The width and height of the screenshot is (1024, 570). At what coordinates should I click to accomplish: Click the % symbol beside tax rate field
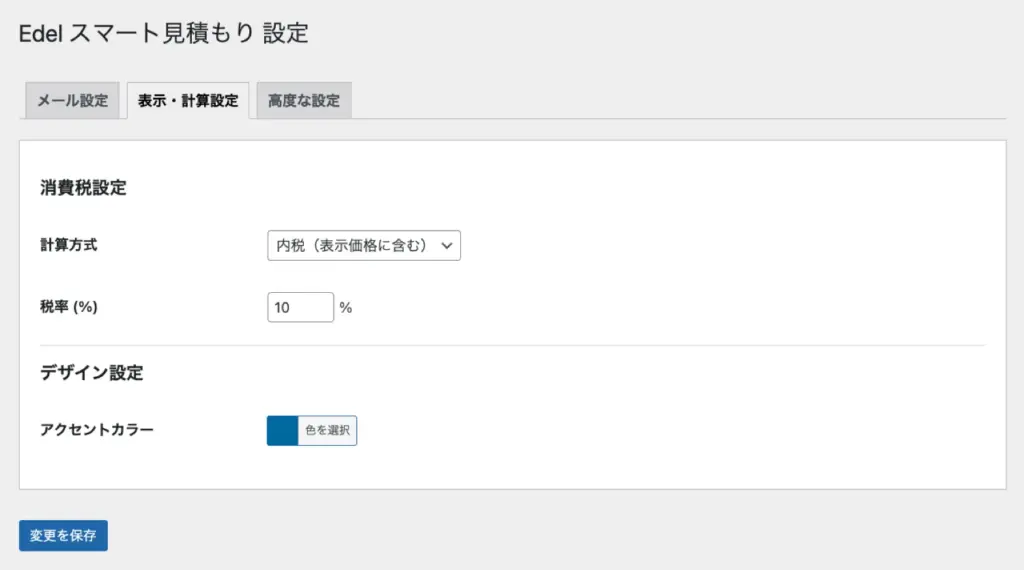click(346, 308)
